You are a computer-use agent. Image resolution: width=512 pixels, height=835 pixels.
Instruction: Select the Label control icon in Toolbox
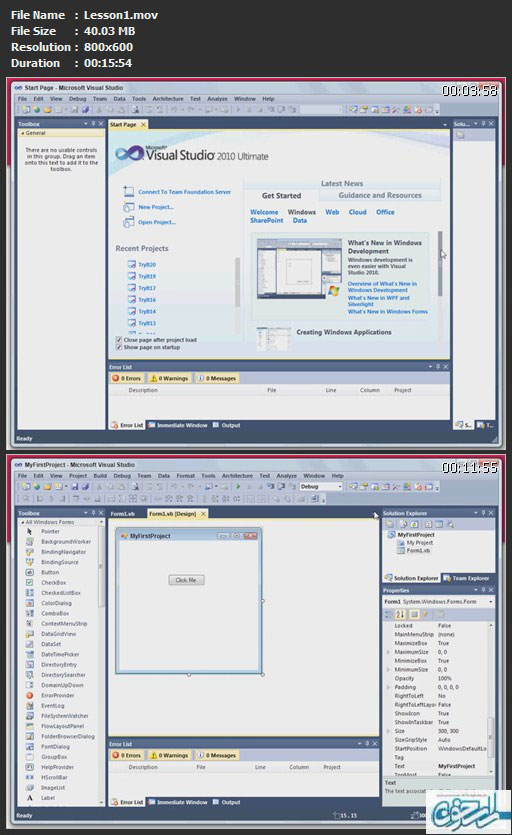[29, 798]
